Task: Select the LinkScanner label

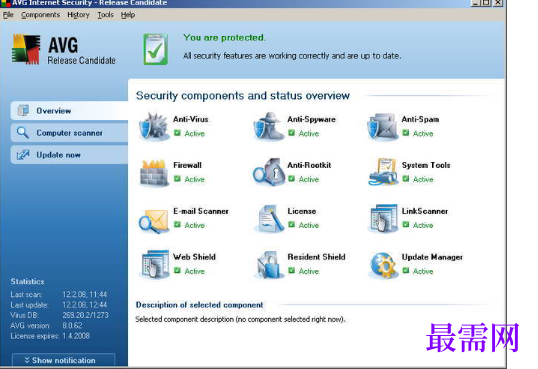Action: [425, 211]
